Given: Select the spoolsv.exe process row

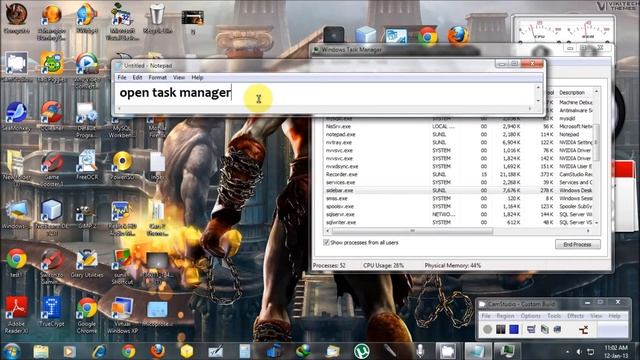Looking at the screenshot, I should click(x=458, y=207).
